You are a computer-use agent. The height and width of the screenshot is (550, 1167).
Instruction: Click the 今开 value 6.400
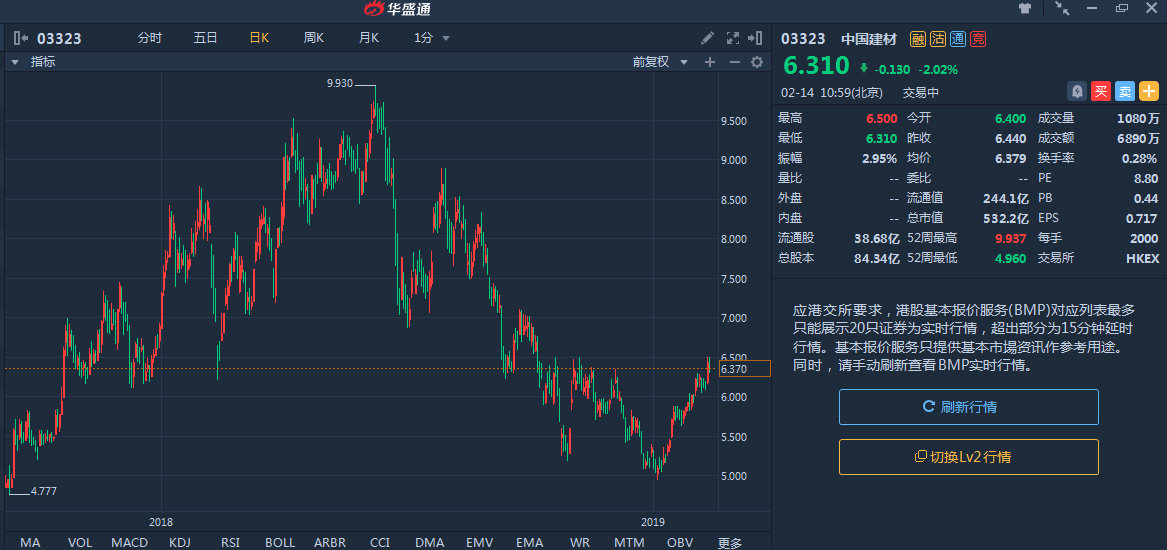[1011, 118]
